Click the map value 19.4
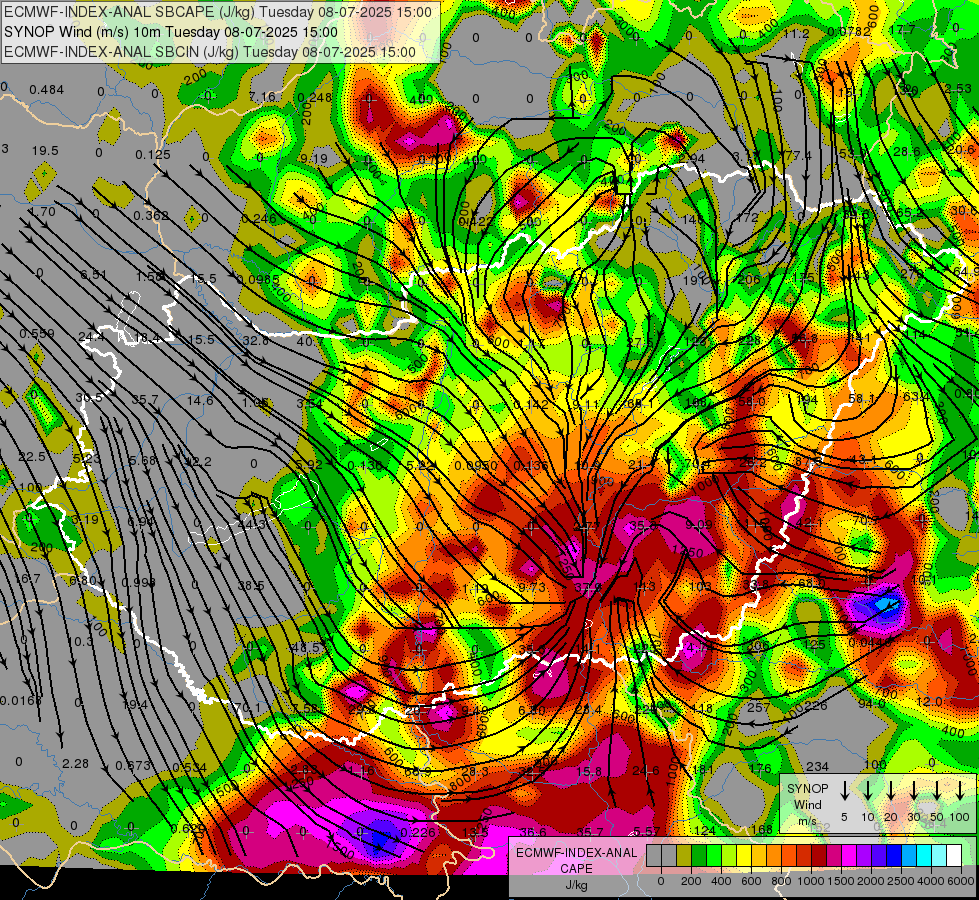The height and width of the screenshot is (900, 979). point(135,705)
